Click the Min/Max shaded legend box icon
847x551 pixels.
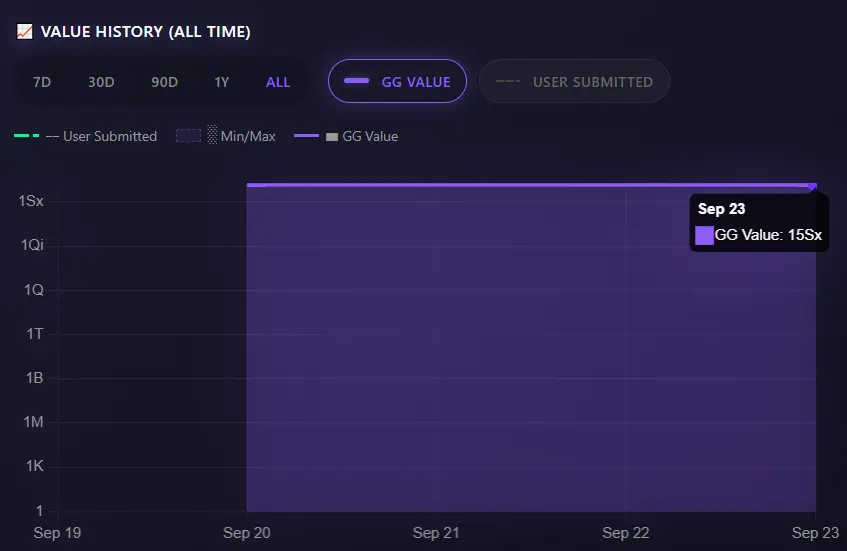click(188, 136)
